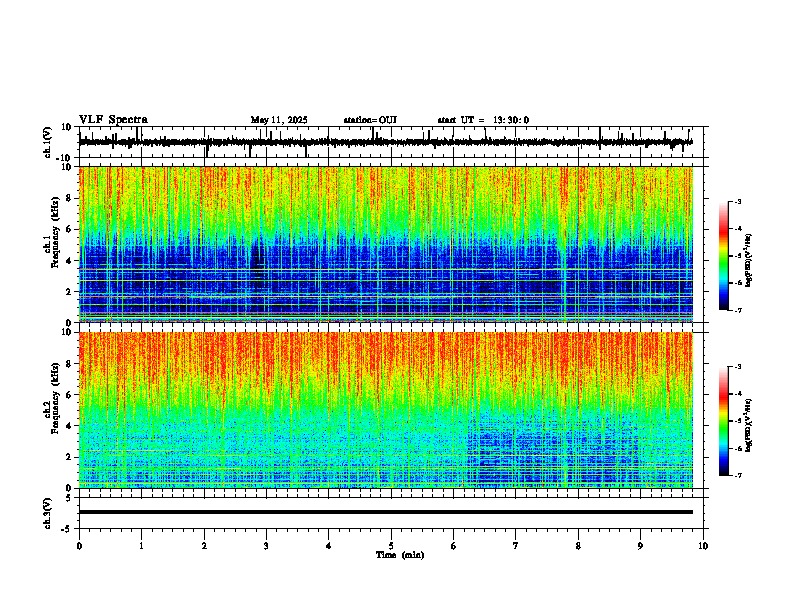Click the "9" tick on the time axis
Viewport: 792px width, 612px height.
tap(640, 546)
